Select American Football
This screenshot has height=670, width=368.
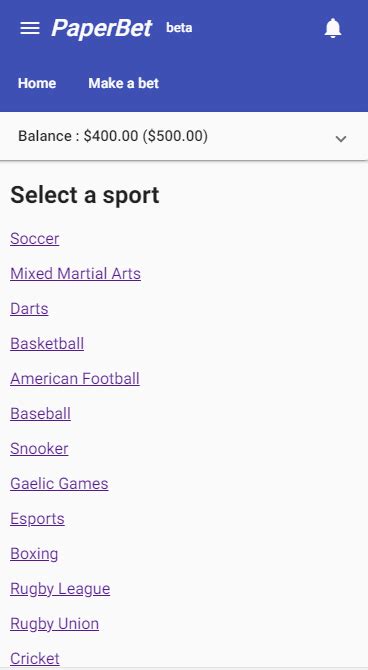click(75, 379)
